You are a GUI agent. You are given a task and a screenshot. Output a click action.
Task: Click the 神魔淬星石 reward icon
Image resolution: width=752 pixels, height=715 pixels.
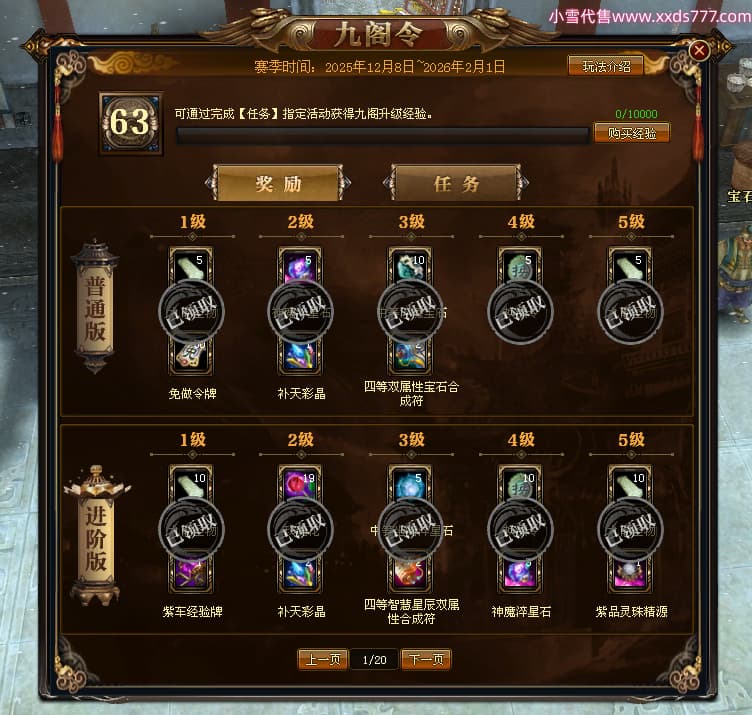[x=520, y=574]
